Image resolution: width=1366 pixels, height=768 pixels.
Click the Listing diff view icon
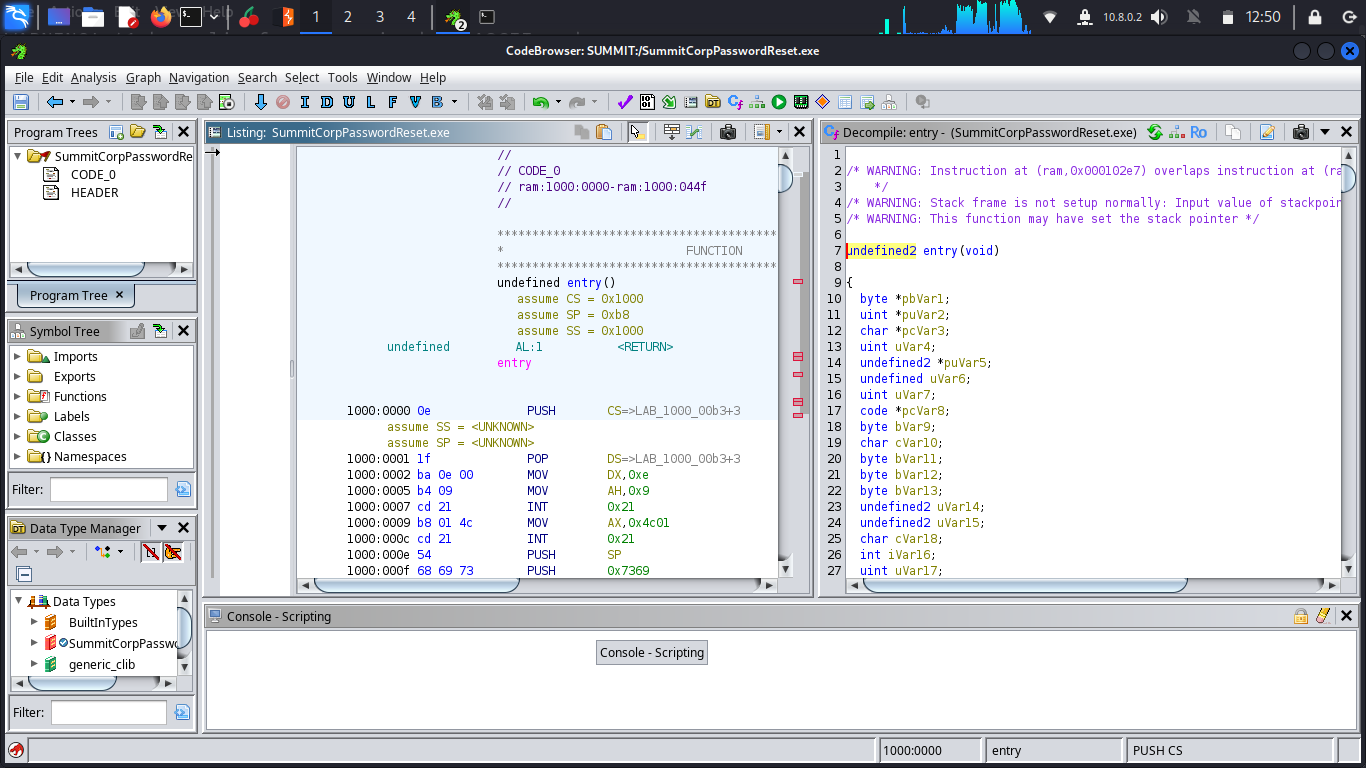tap(694, 132)
